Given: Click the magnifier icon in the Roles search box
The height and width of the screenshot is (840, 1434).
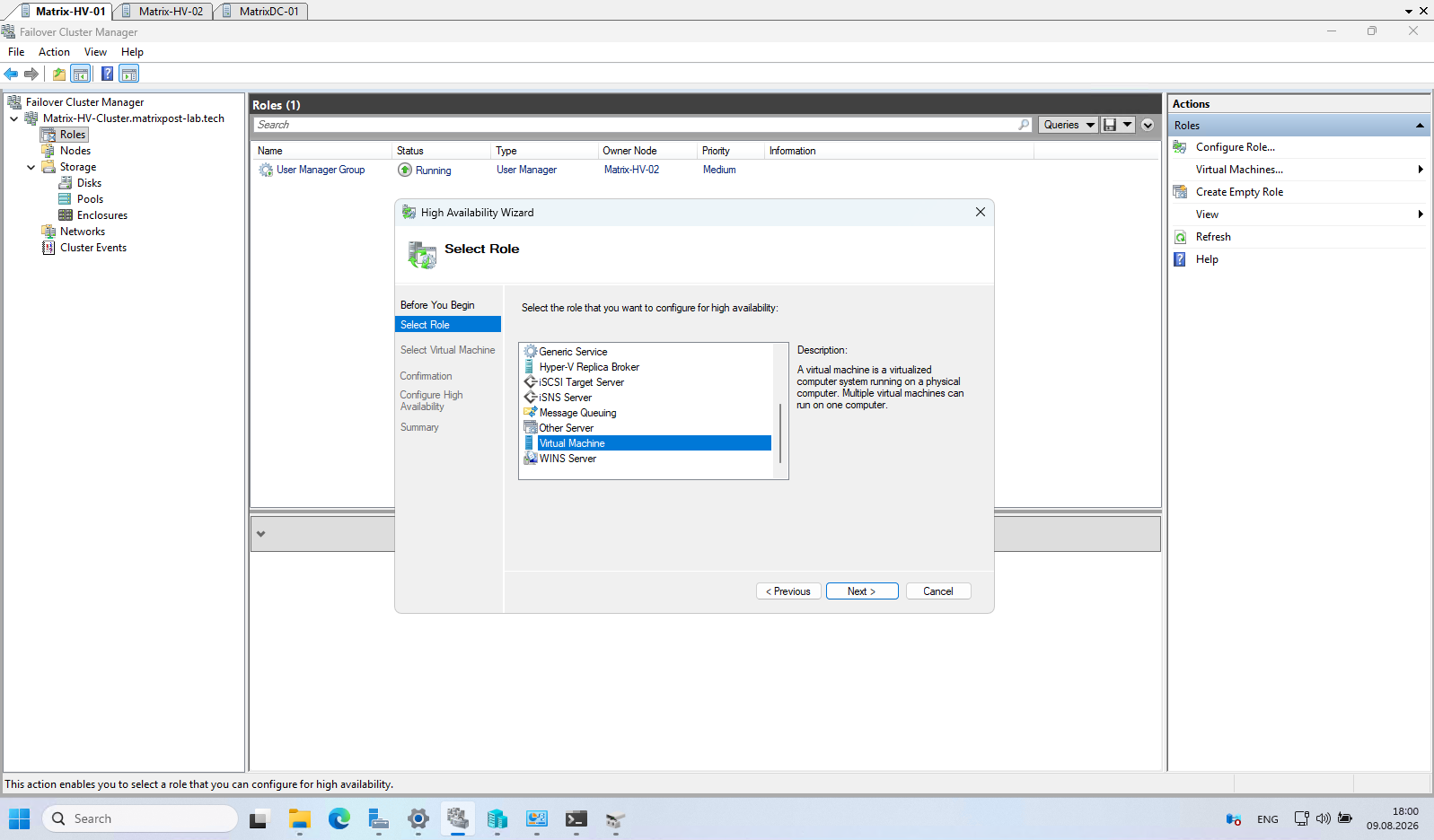Looking at the screenshot, I should point(1024,125).
